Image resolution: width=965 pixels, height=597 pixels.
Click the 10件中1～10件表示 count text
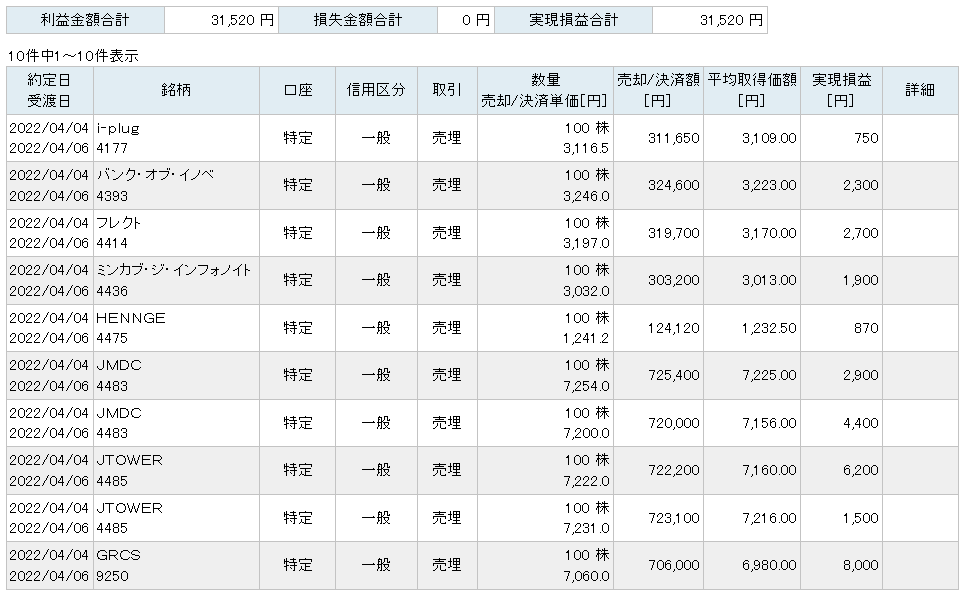tap(73, 56)
